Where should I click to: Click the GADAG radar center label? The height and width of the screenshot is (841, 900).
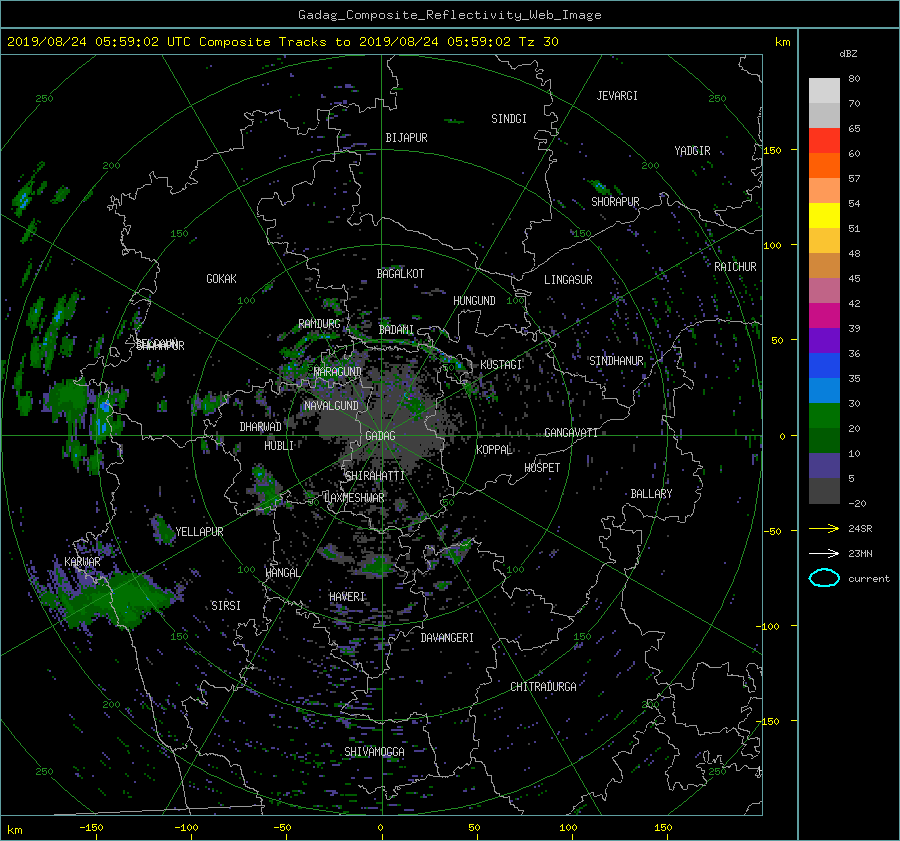coord(380,436)
